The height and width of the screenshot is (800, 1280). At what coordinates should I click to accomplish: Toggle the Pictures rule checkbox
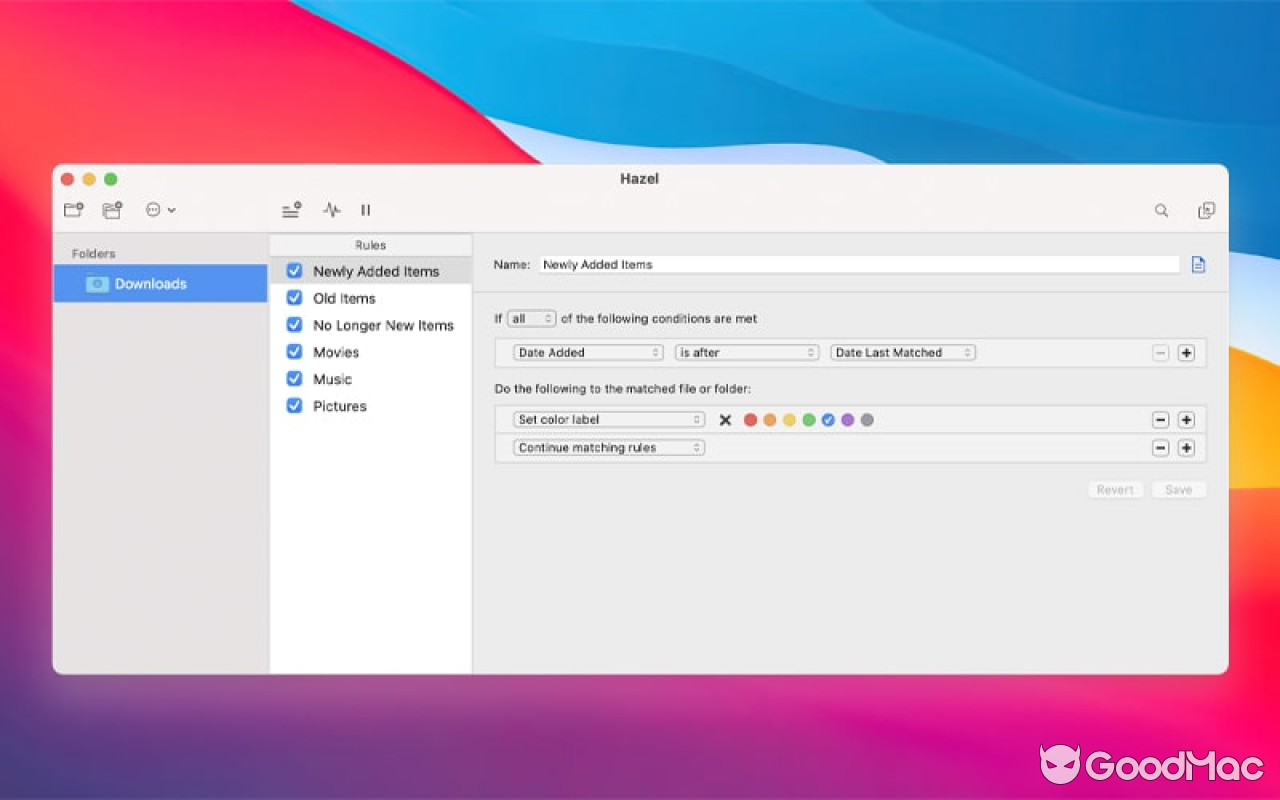pyautogui.click(x=294, y=405)
